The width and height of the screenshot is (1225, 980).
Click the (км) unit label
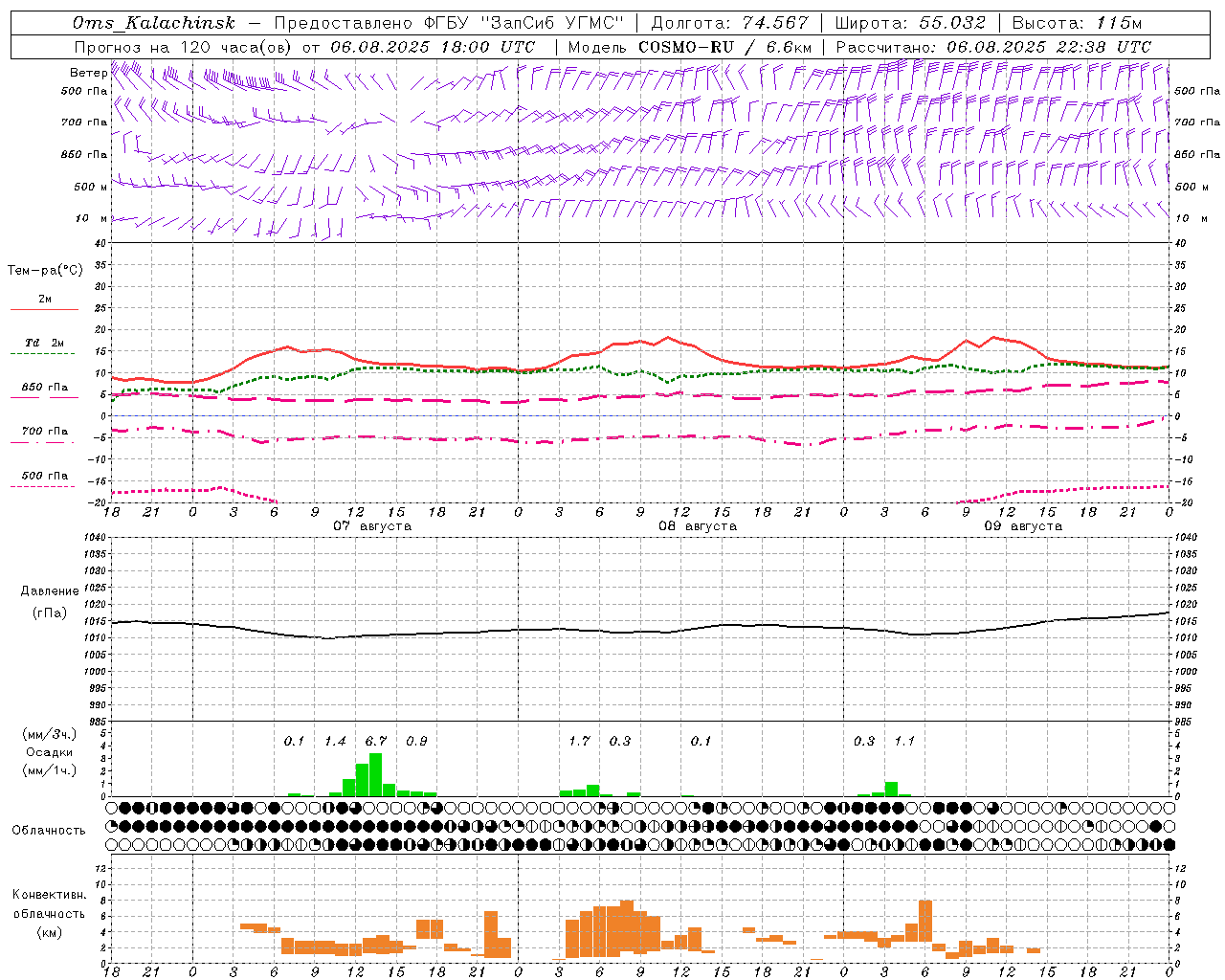tap(49, 933)
